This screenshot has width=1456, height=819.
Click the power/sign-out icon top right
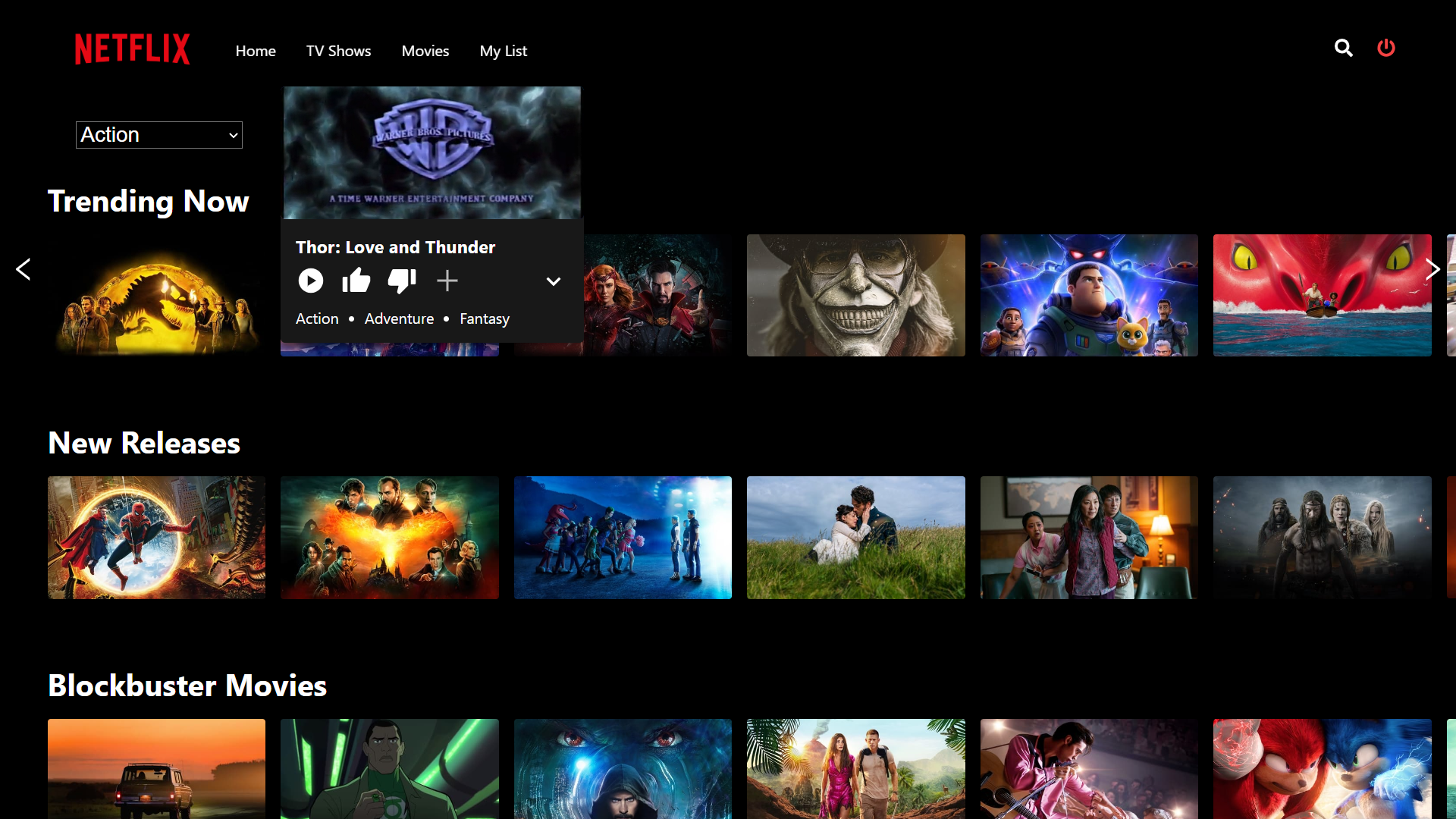(x=1386, y=48)
